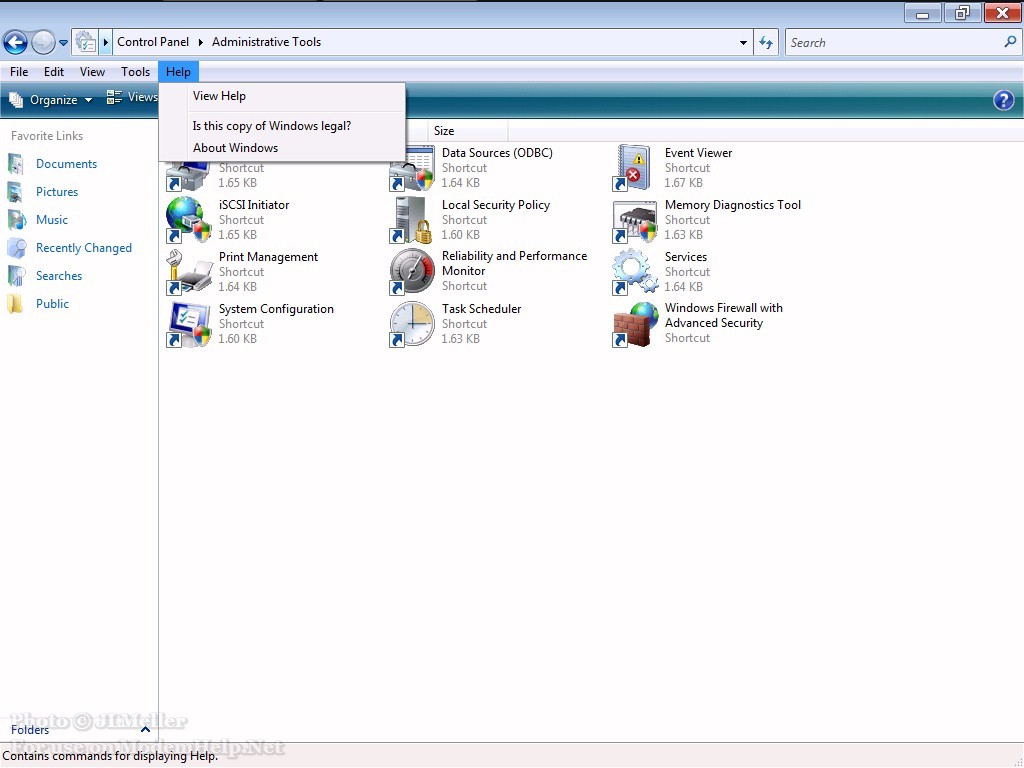Restore down the Explorer window
This screenshot has width=1024, height=768.
962,13
